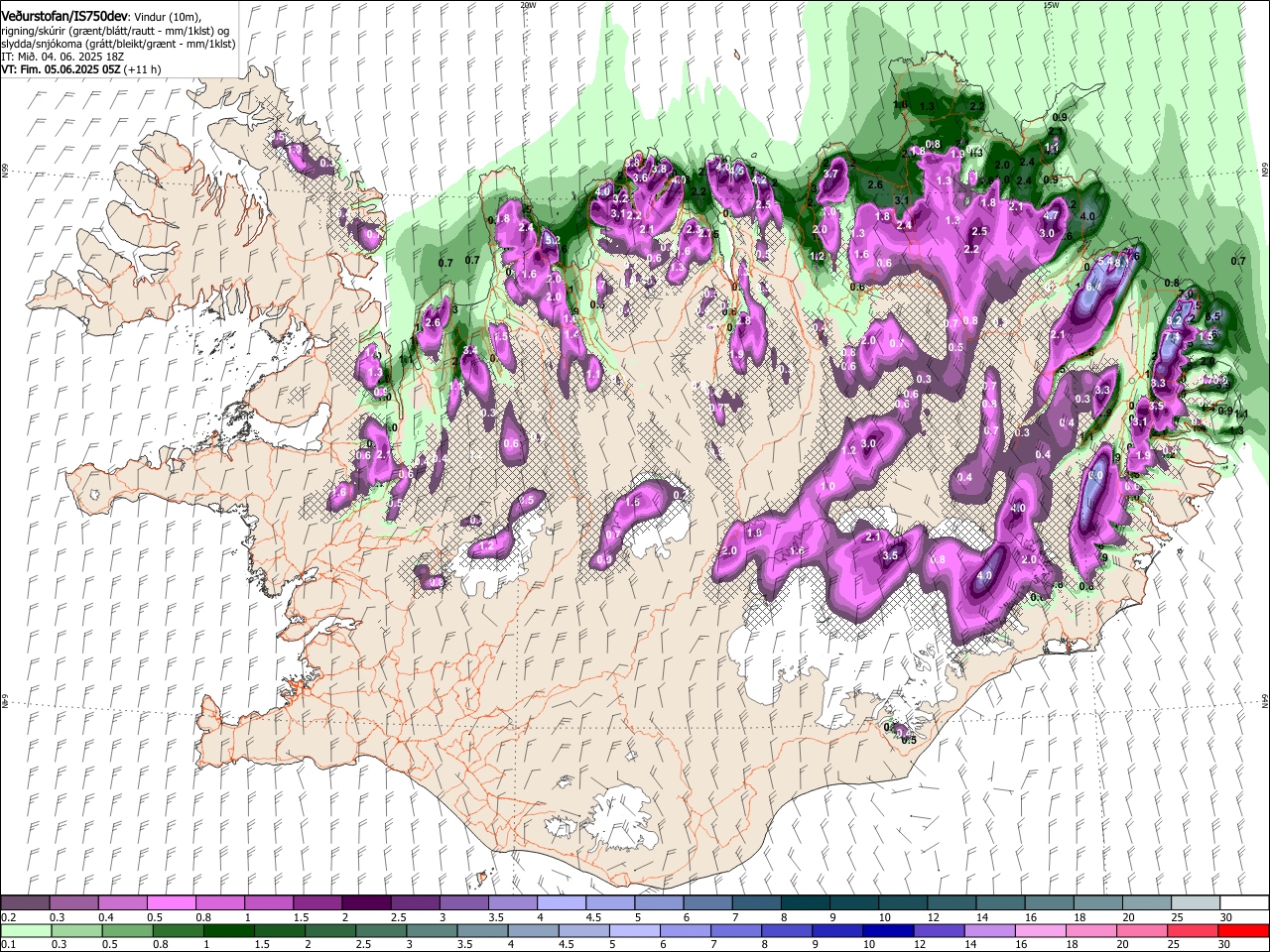The height and width of the screenshot is (952, 1270).
Task: Pick the top legend swatch between 14 and 16
Action: (x=1000, y=903)
